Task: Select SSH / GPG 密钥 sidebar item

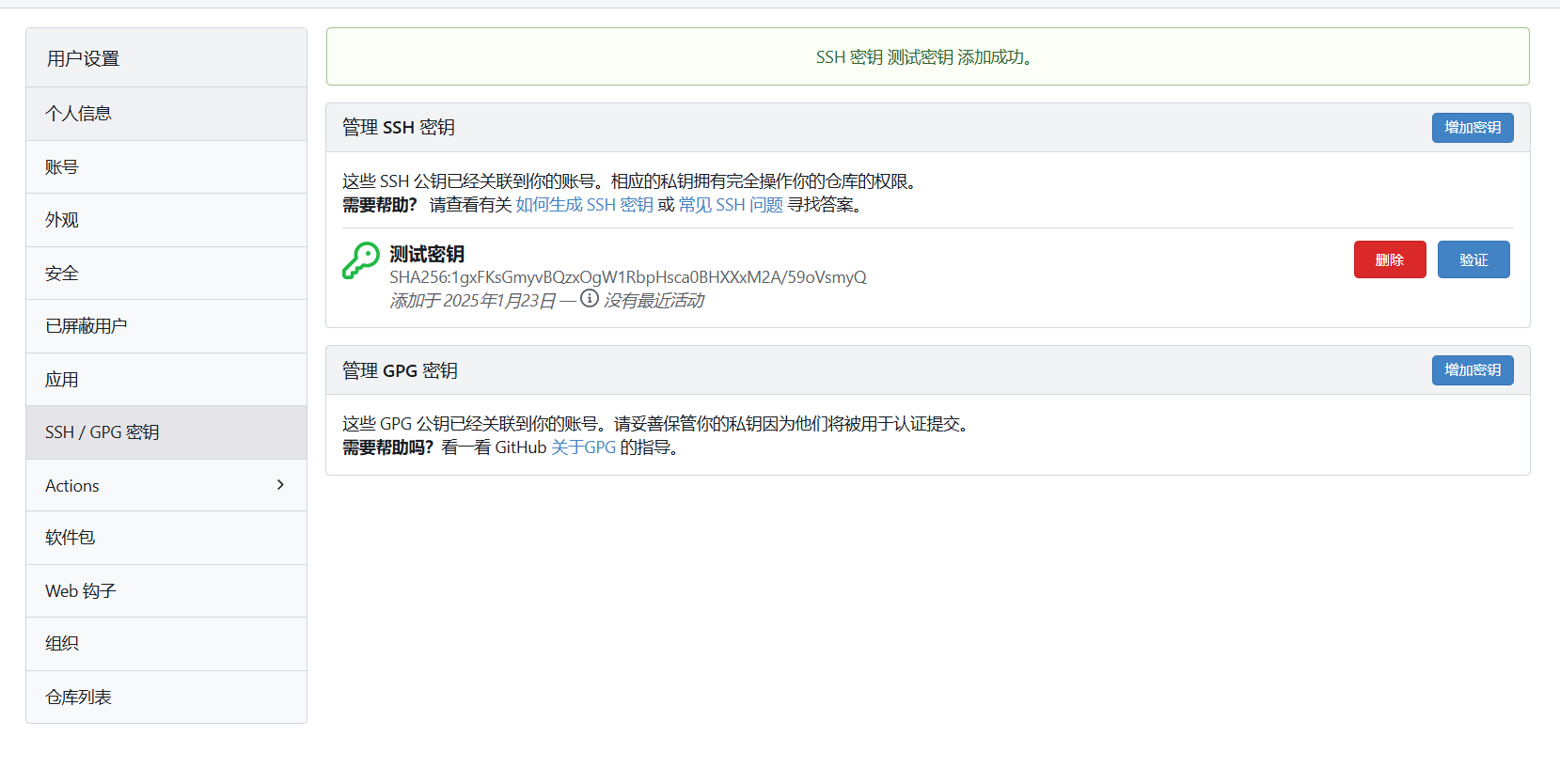Action: (x=102, y=432)
